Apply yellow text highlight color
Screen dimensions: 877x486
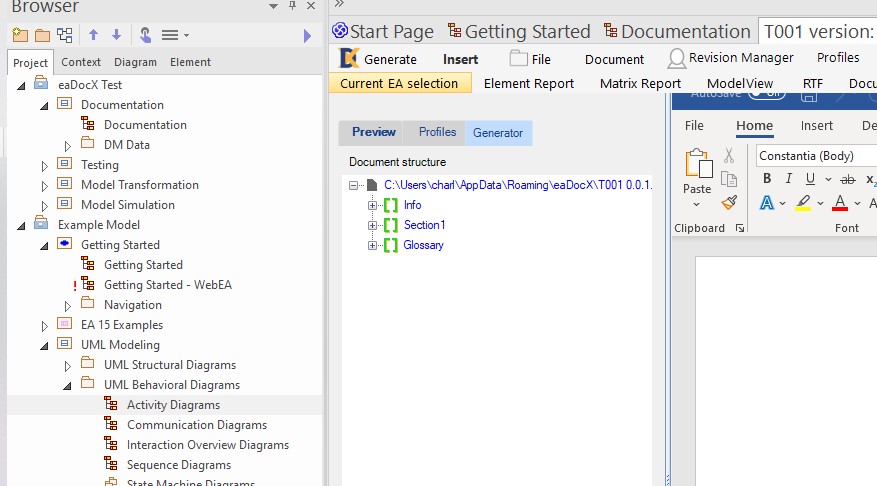tap(803, 202)
